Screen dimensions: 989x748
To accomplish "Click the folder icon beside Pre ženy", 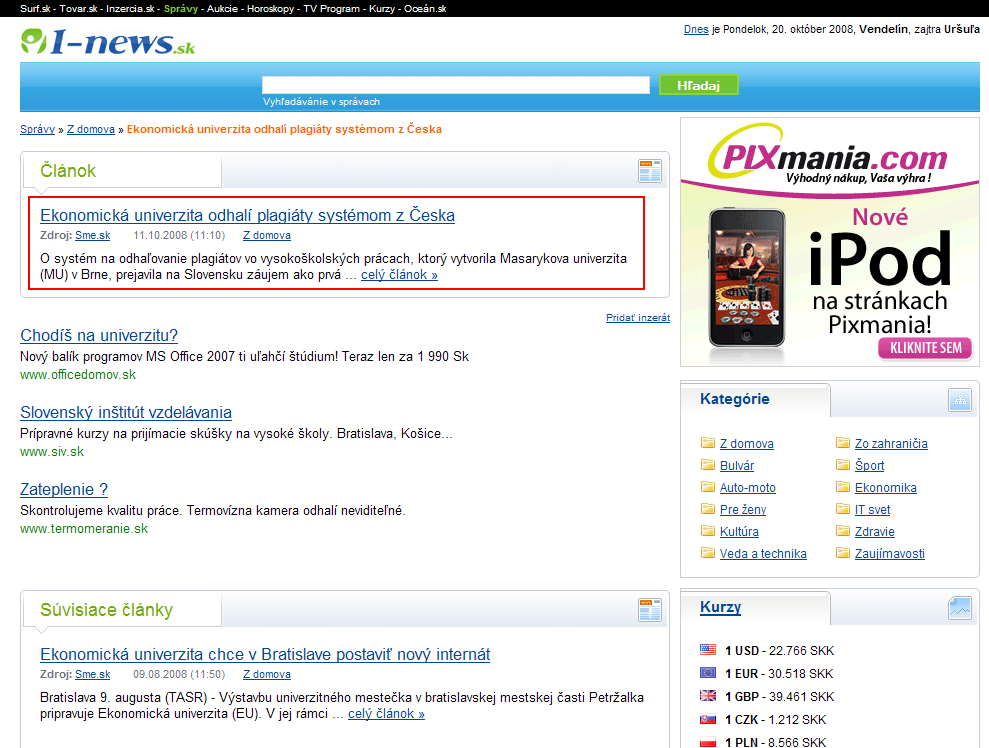I will (708, 509).
